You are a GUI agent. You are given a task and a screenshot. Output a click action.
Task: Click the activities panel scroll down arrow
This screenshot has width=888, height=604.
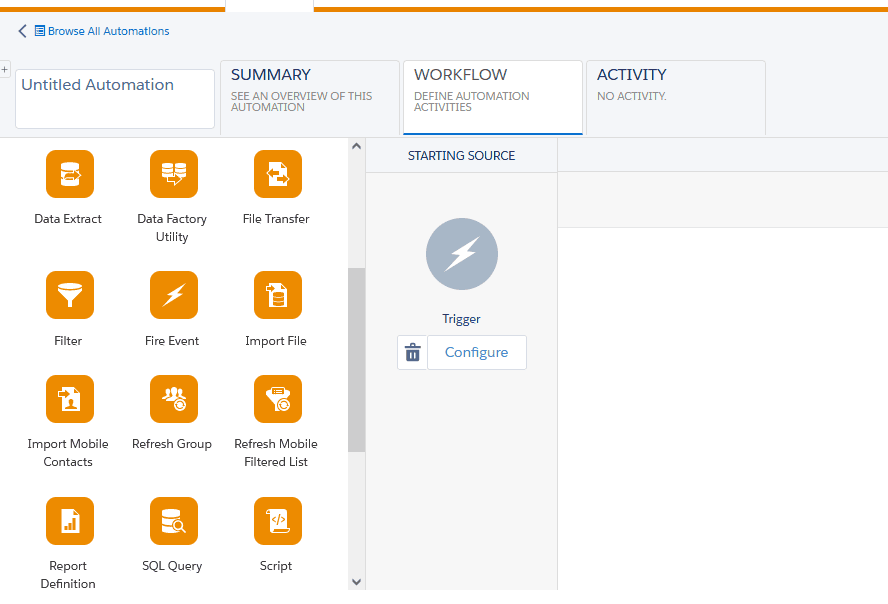tap(357, 581)
